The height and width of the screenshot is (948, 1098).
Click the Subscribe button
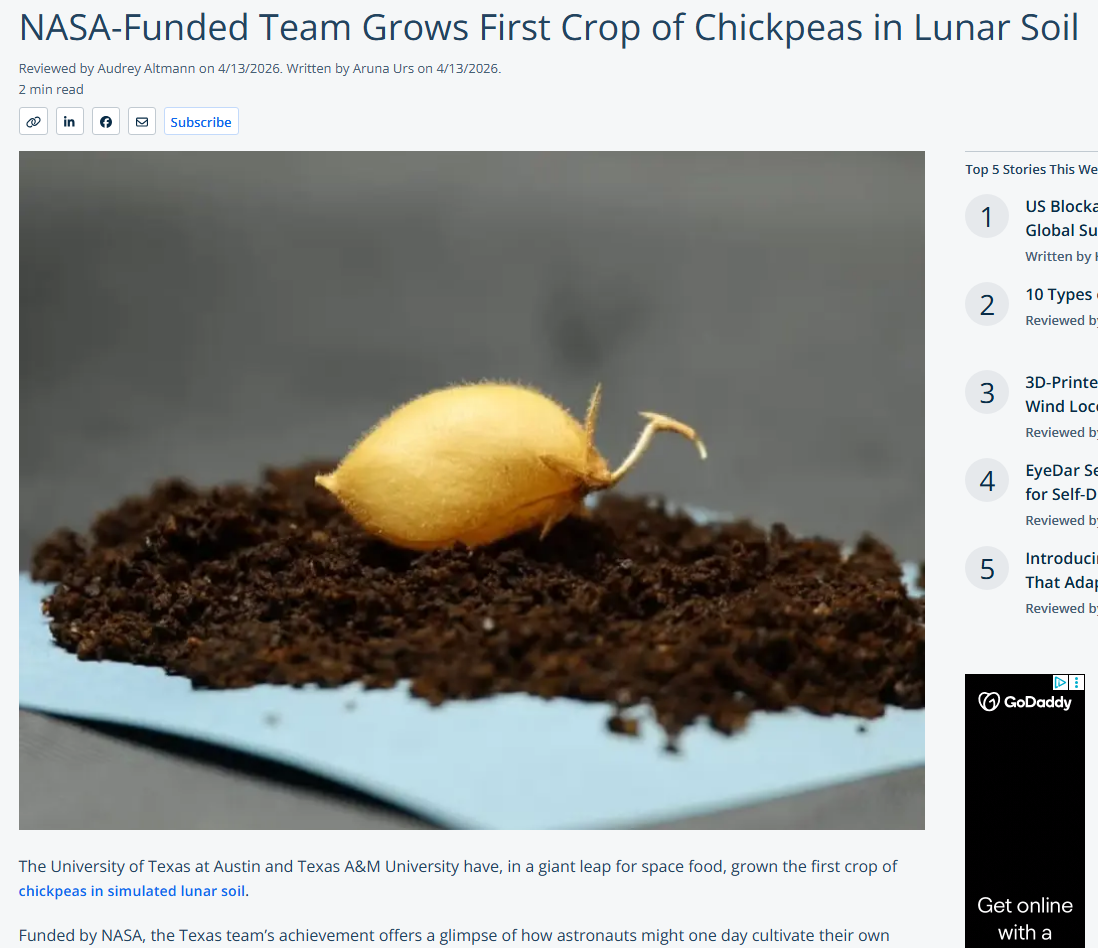point(201,121)
